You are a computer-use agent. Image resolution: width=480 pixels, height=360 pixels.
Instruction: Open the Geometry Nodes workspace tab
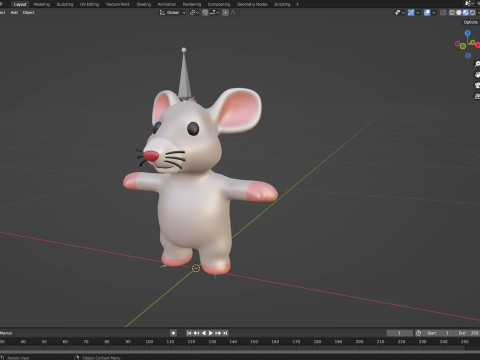tap(252, 4)
